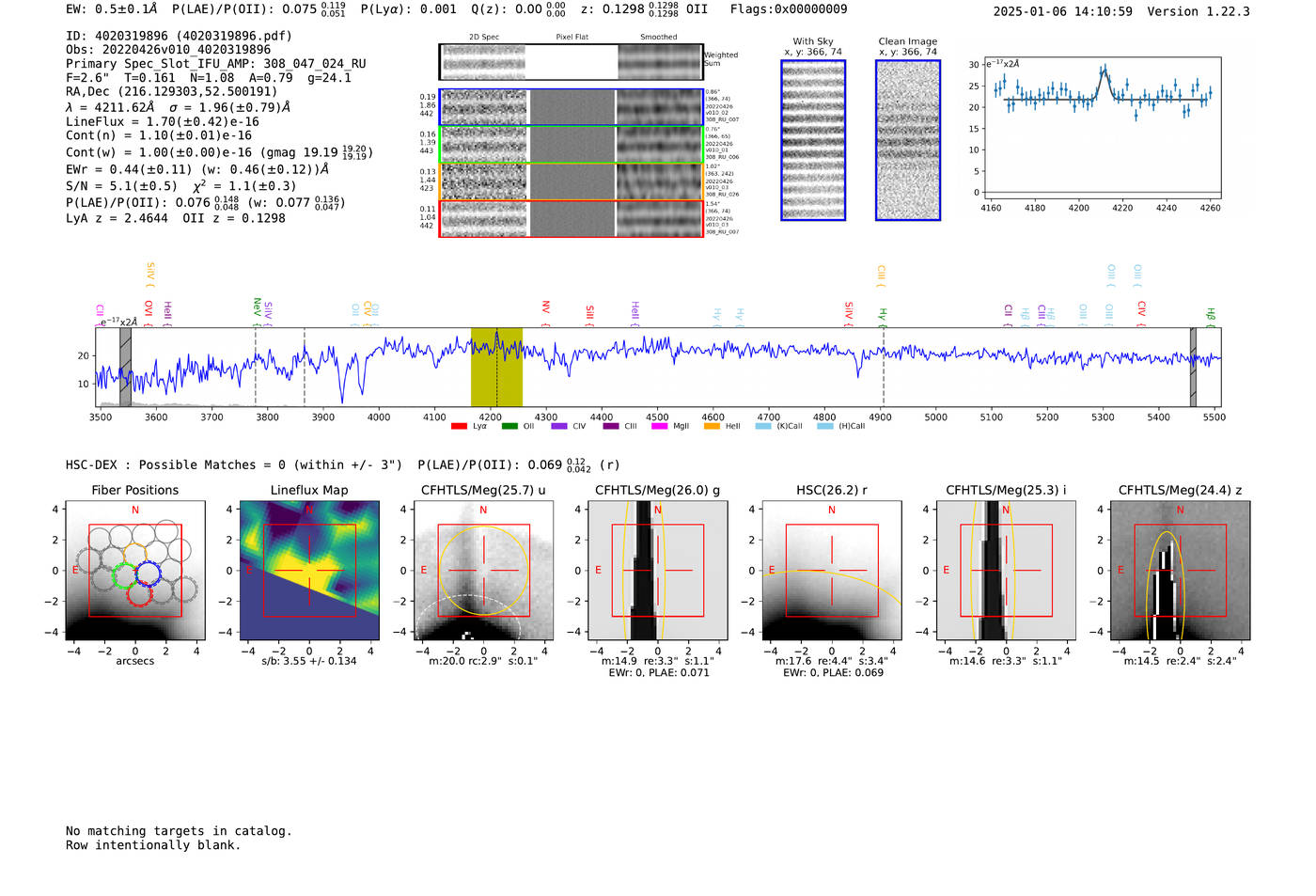Click 'Primary Spec_Slot_IFU_AMP: 308_047_024_RU'
The height and width of the screenshot is (896, 1316).
216,64
